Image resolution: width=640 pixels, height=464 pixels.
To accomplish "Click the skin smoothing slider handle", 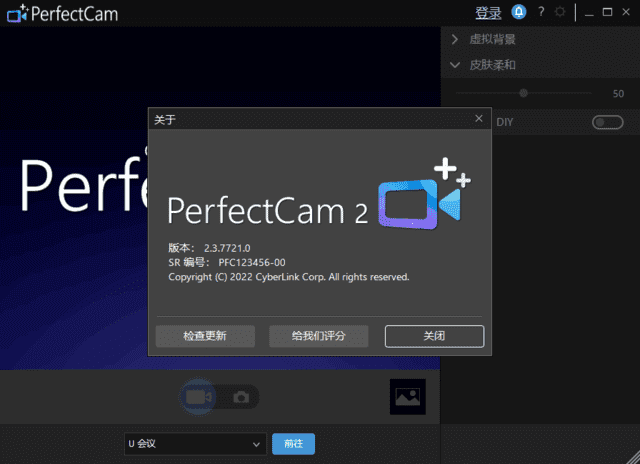I will click(x=522, y=93).
